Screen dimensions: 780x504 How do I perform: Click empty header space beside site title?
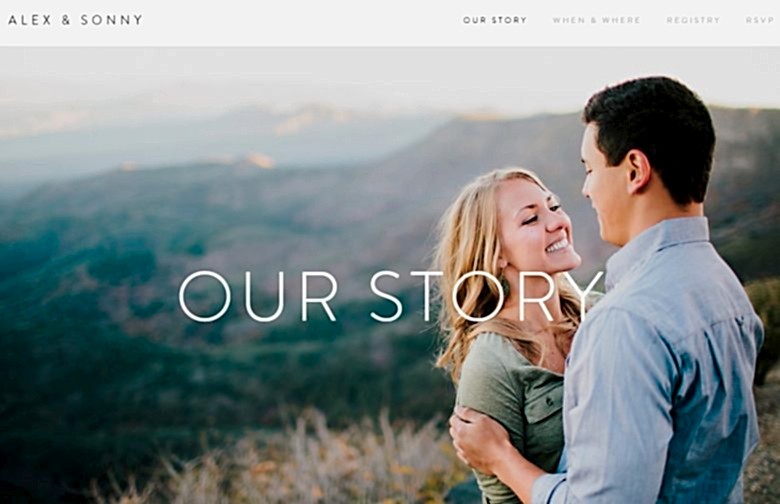pyautogui.click(x=298, y=22)
